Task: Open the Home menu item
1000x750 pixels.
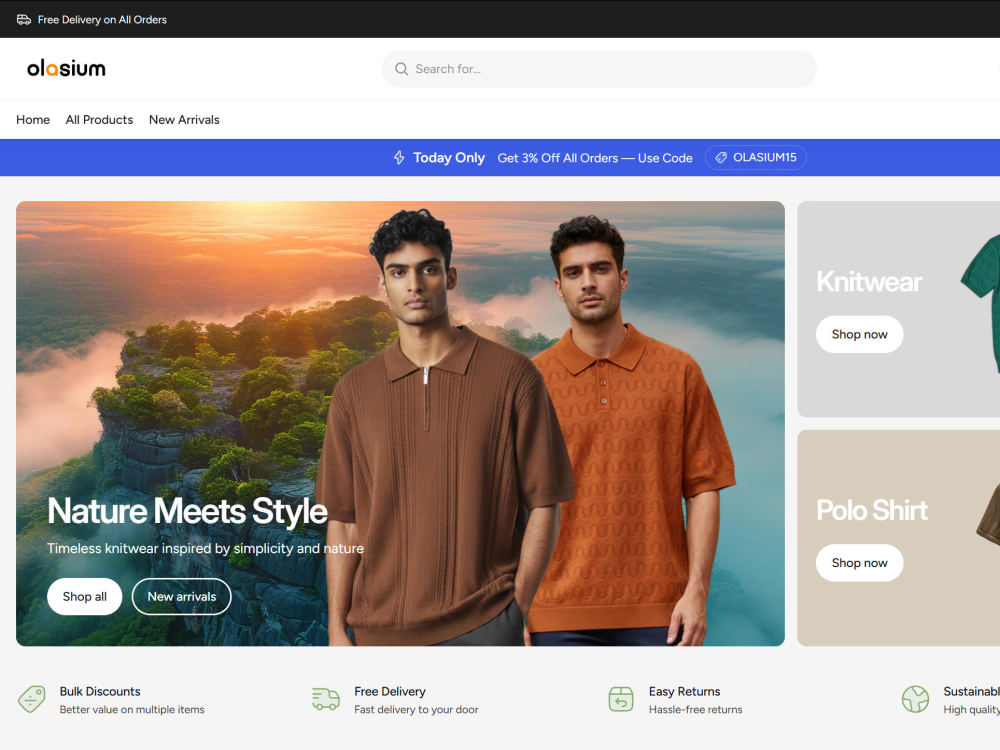Action: coord(33,120)
